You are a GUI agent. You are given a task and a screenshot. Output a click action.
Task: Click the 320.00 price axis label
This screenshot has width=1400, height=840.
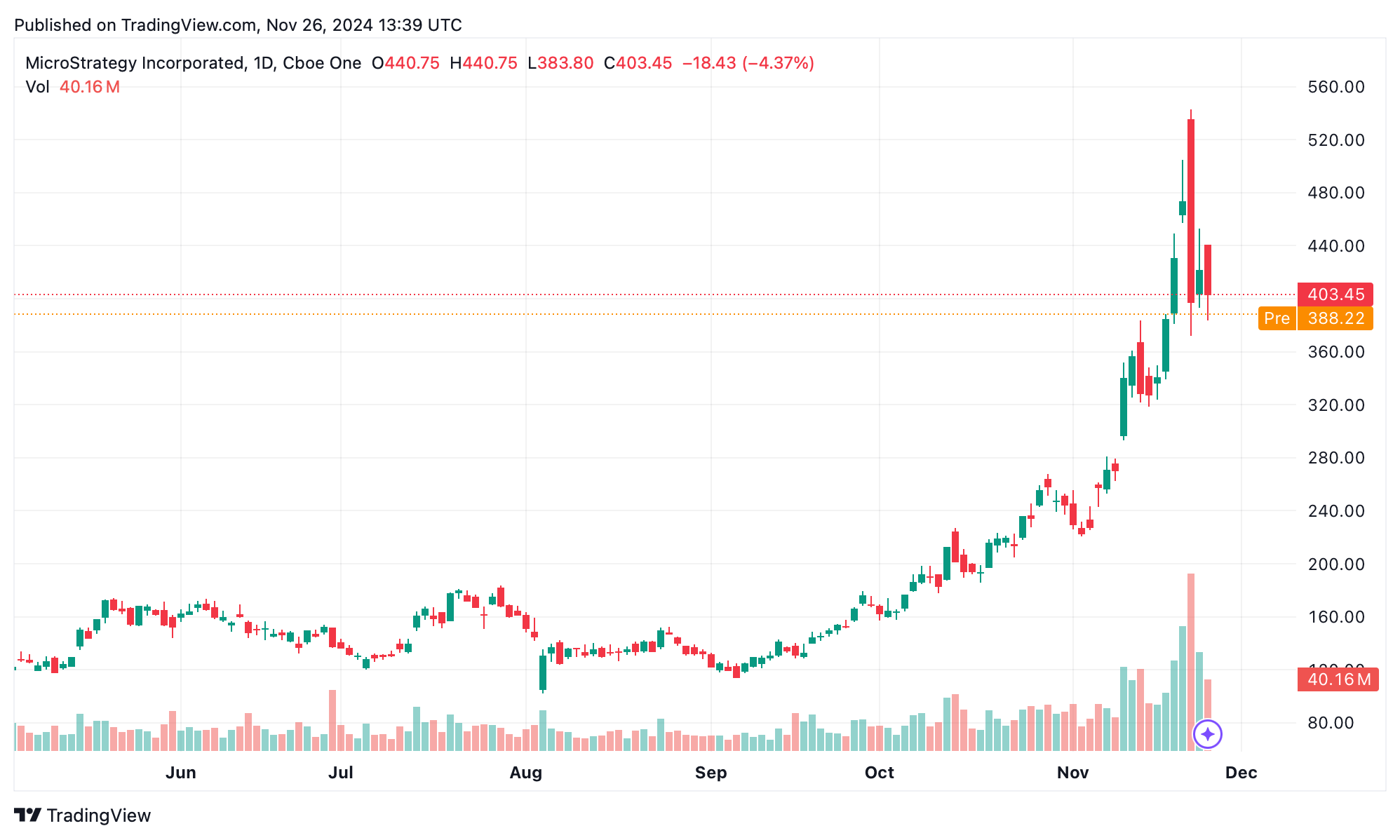(1336, 405)
